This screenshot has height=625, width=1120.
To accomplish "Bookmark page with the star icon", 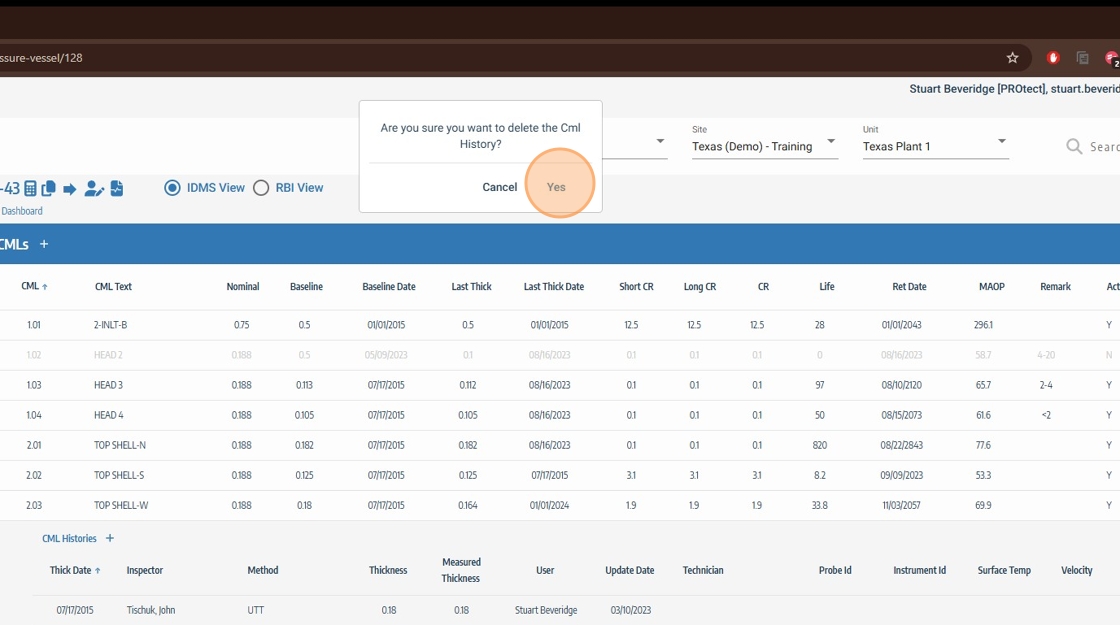I will tap(1012, 58).
